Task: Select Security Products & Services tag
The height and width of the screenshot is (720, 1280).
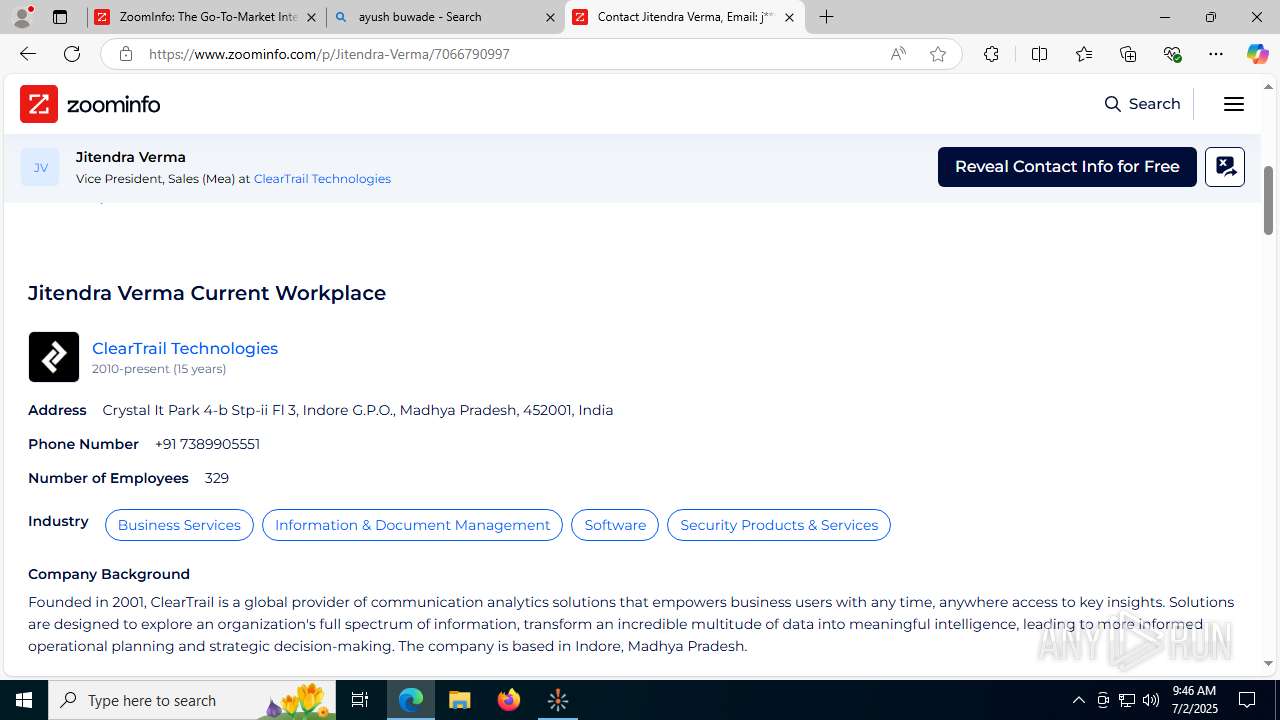Action: pyautogui.click(x=779, y=525)
